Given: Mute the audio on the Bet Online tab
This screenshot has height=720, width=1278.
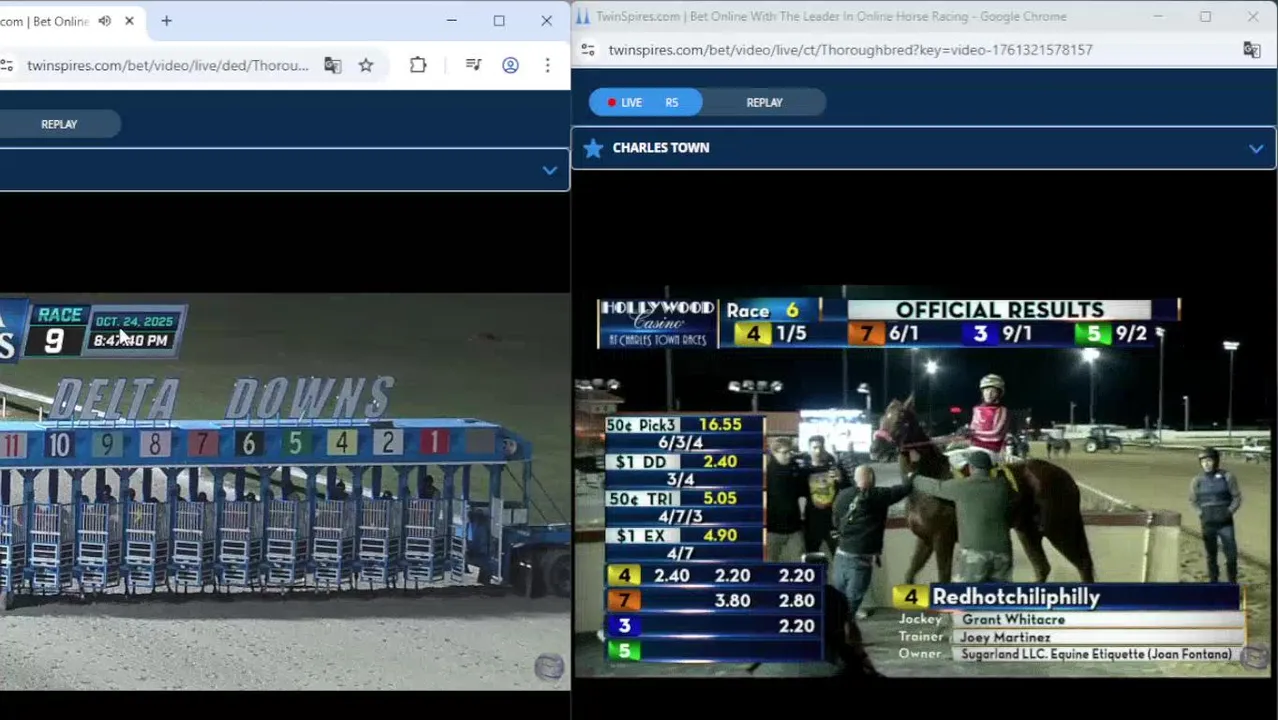Looking at the screenshot, I should click(x=105, y=21).
